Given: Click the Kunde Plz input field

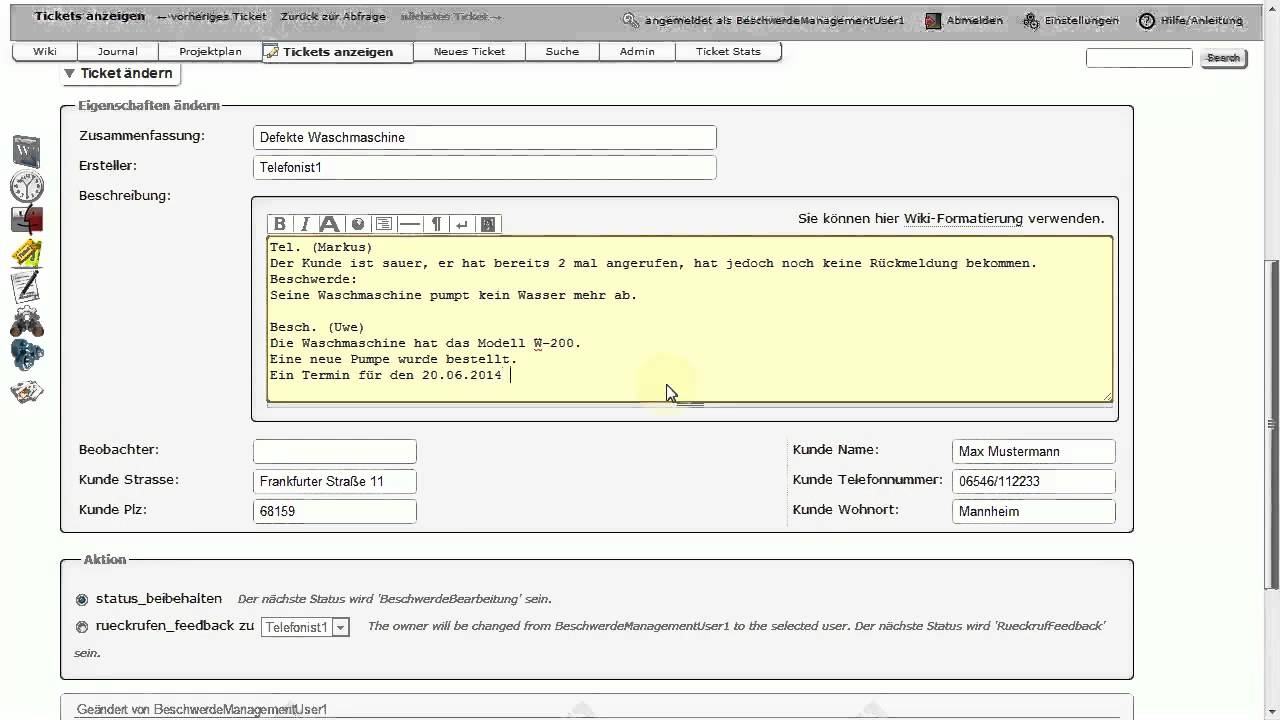Looking at the screenshot, I should pyautogui.click(x=335, y=512).
